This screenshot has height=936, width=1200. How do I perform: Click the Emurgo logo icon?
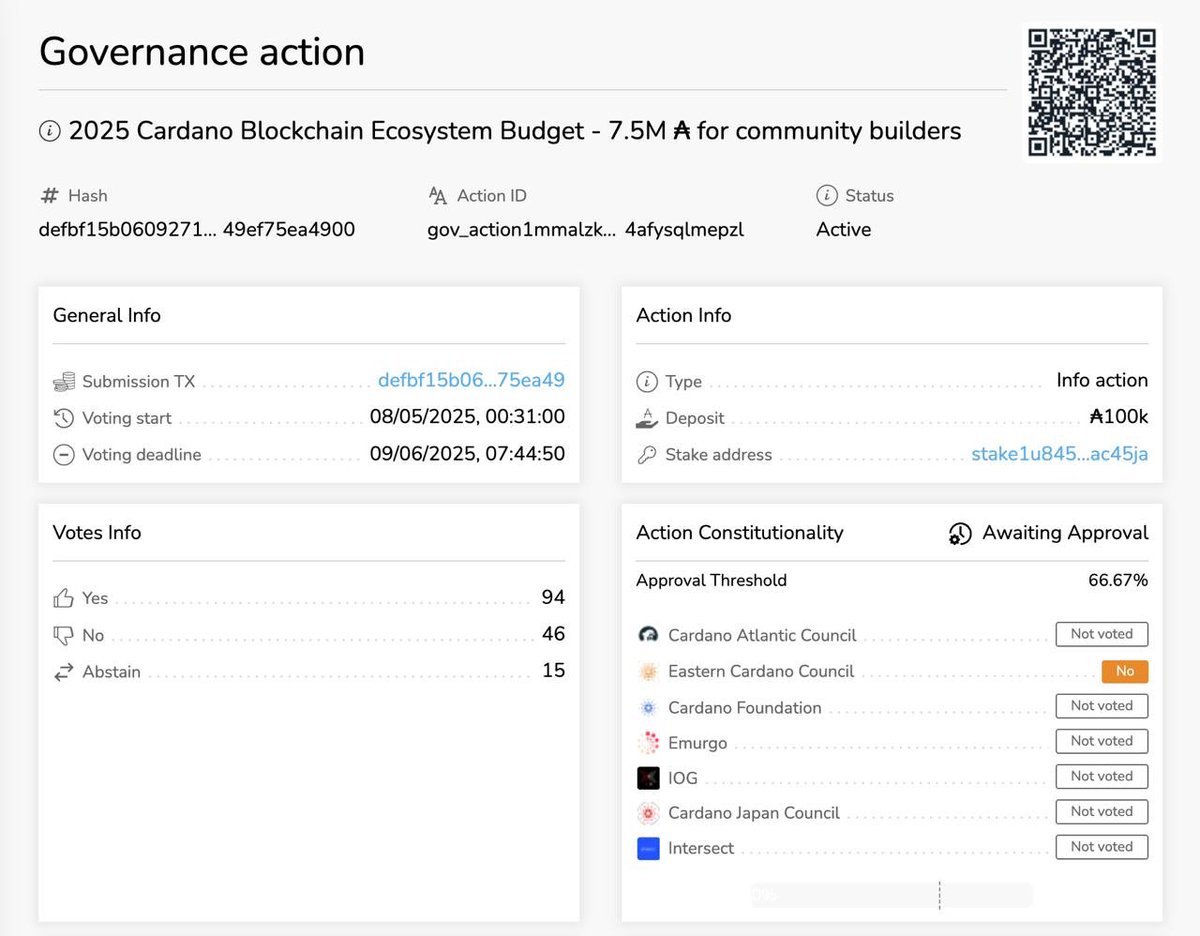coord(648,743)
